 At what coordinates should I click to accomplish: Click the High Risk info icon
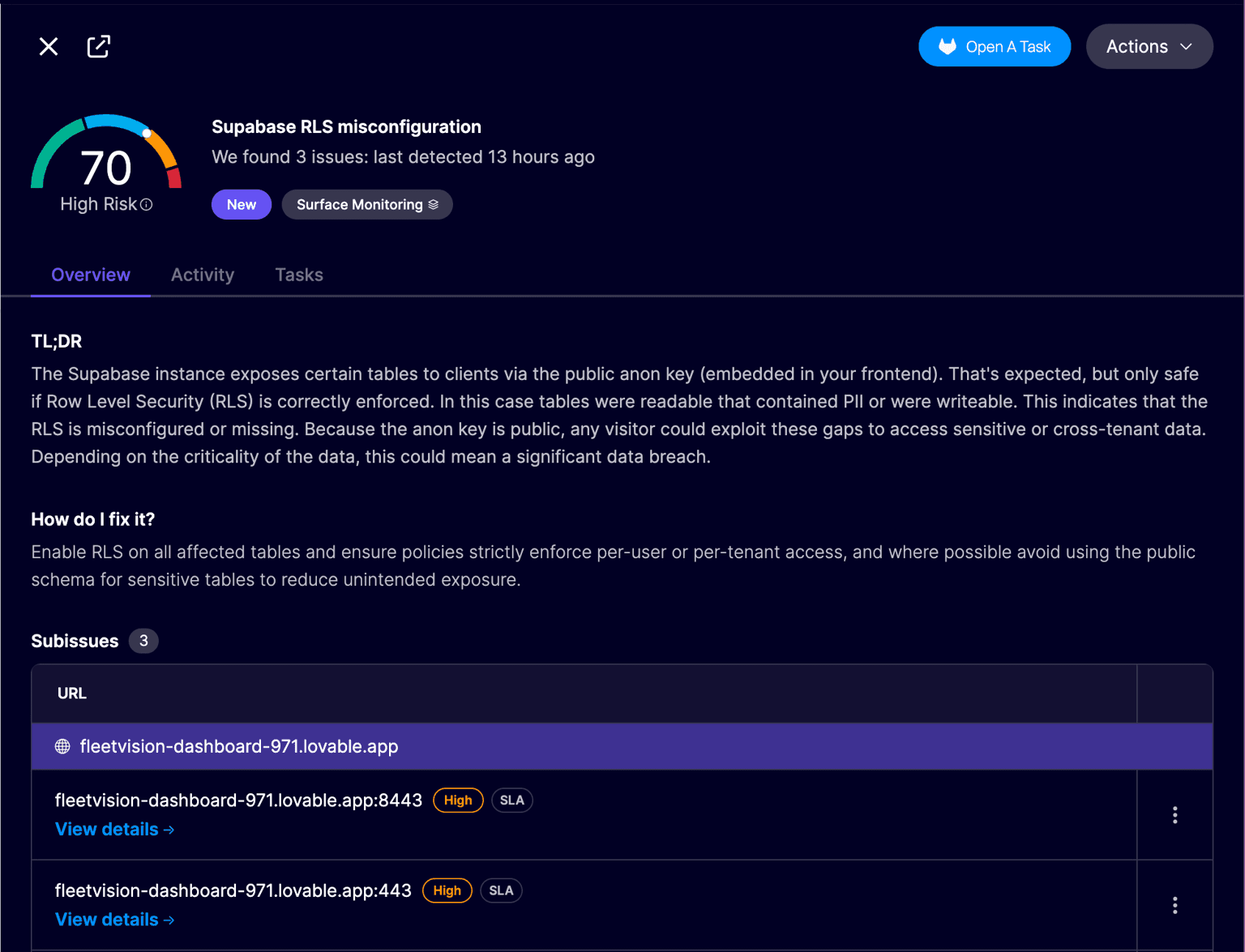coord(147,205)
